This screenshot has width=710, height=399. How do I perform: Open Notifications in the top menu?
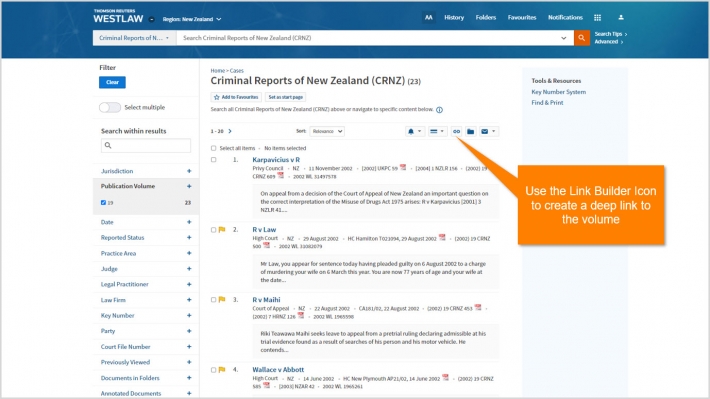(565, 18)
